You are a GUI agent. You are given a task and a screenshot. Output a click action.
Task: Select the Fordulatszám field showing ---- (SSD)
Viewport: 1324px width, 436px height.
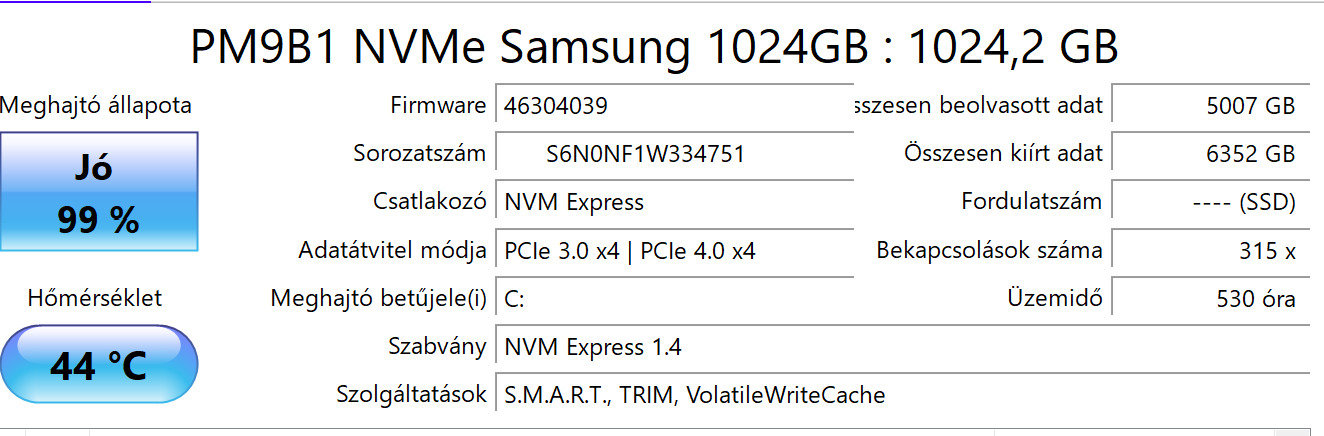click(x=1210, y=202)
